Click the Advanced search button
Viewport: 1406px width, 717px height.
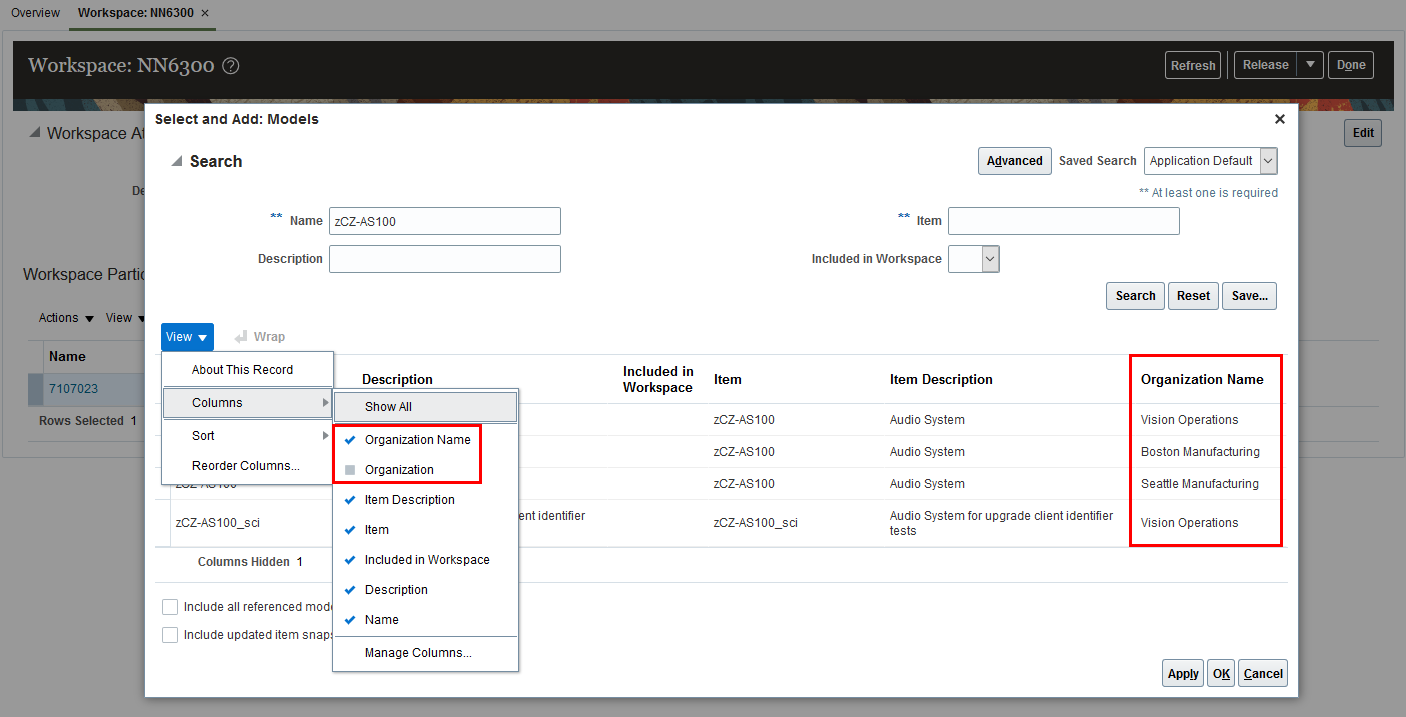tap(1014, 161)
